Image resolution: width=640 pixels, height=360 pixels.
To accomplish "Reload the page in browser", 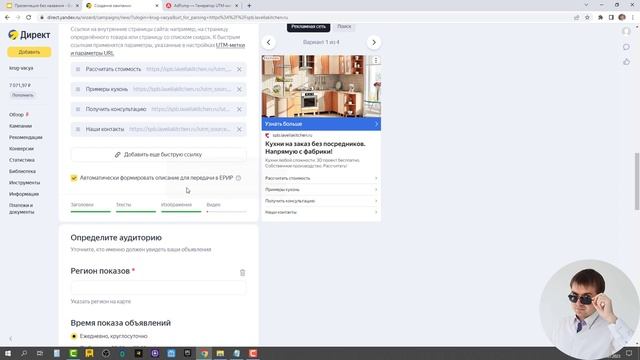I will pos(29,18).
